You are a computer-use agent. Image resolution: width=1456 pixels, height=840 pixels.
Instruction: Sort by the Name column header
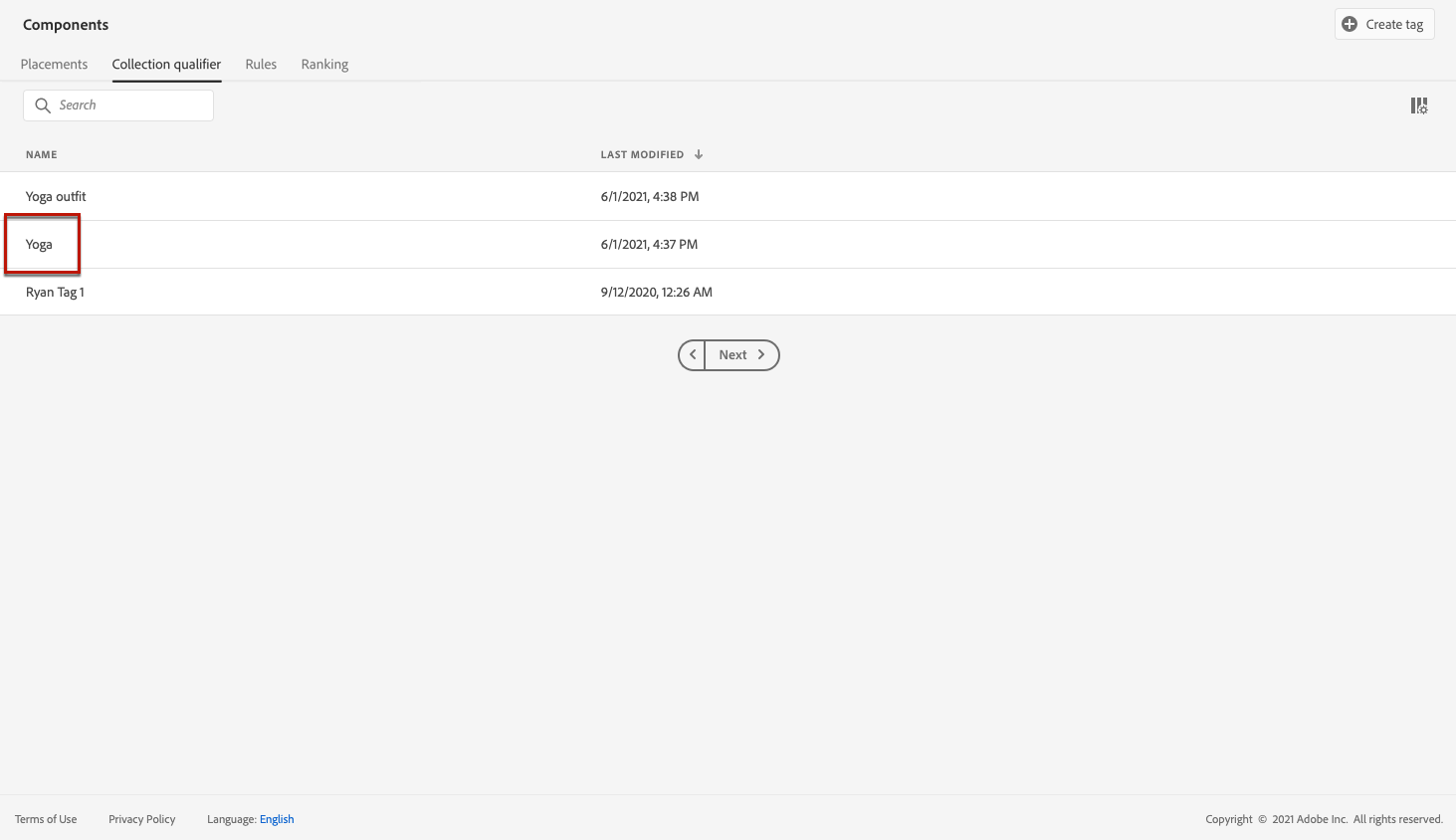[42, 154]
